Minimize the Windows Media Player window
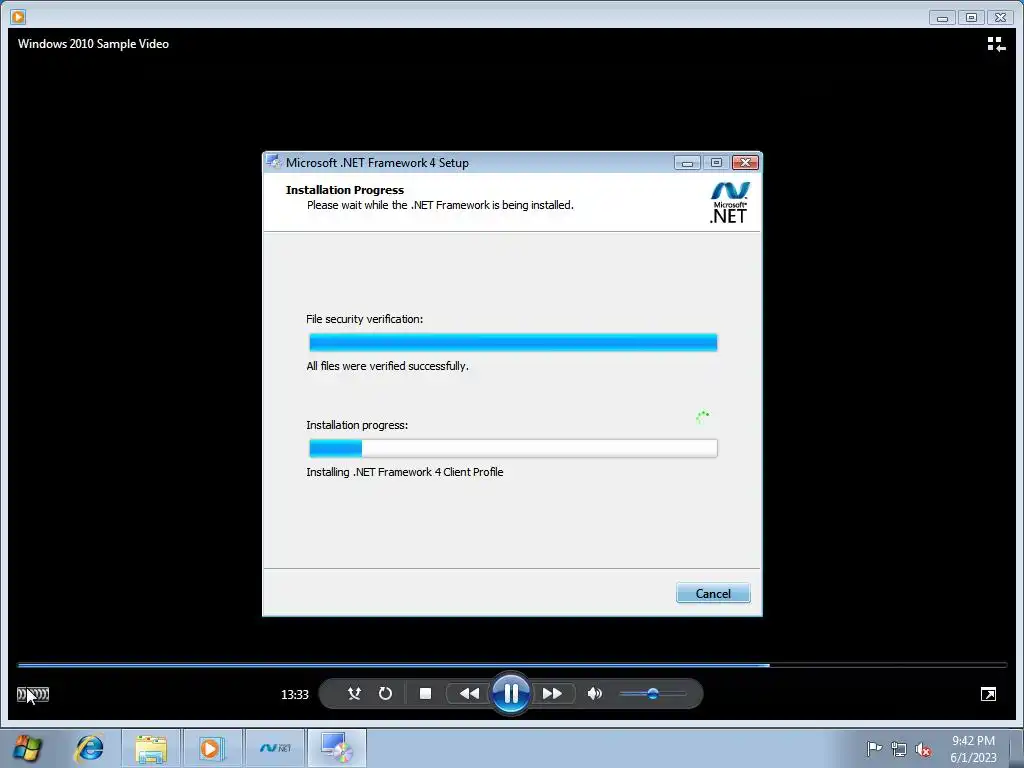 tap(942, 18)
